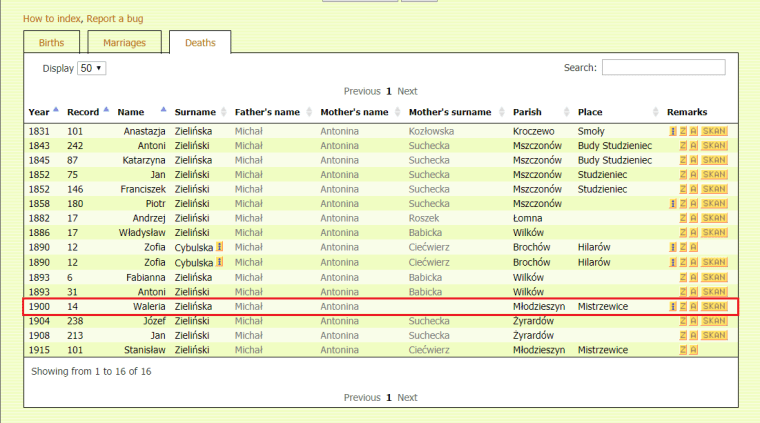Open the How to index link

click(51, 18)
